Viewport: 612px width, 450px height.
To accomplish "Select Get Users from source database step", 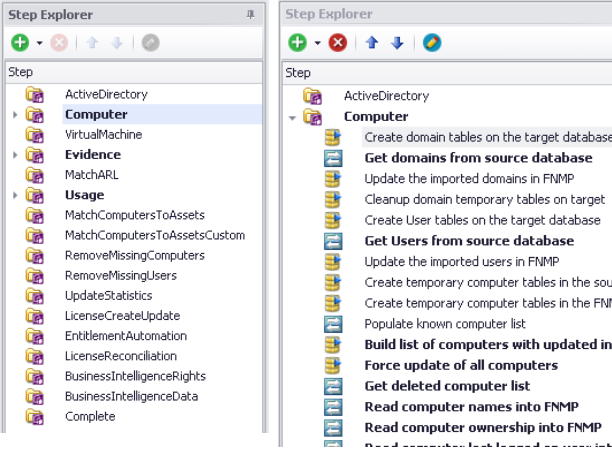I will click(469, 241).
